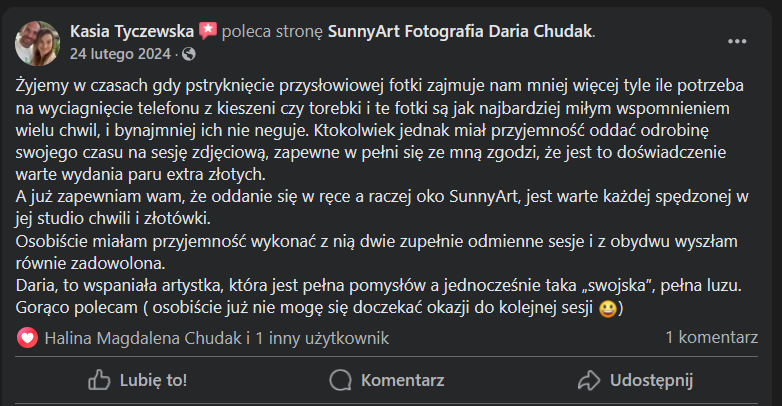Click the thumbs-up Like icon
782x406 pixels.
(x=99, y=380)
